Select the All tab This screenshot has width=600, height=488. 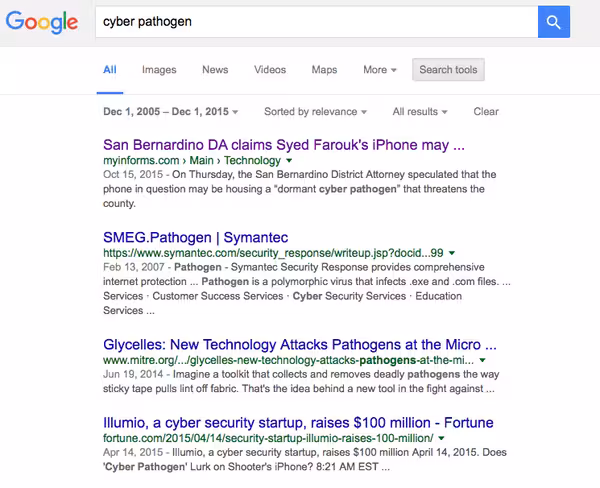110,70
